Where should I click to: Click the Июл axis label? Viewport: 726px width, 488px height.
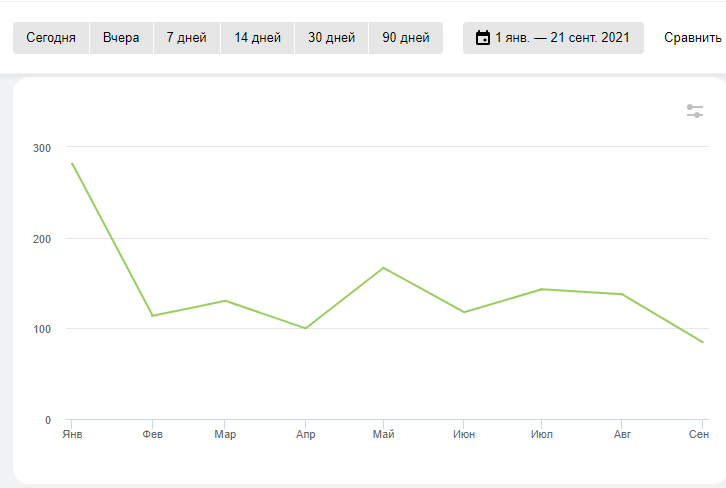(x=542, y=434)
